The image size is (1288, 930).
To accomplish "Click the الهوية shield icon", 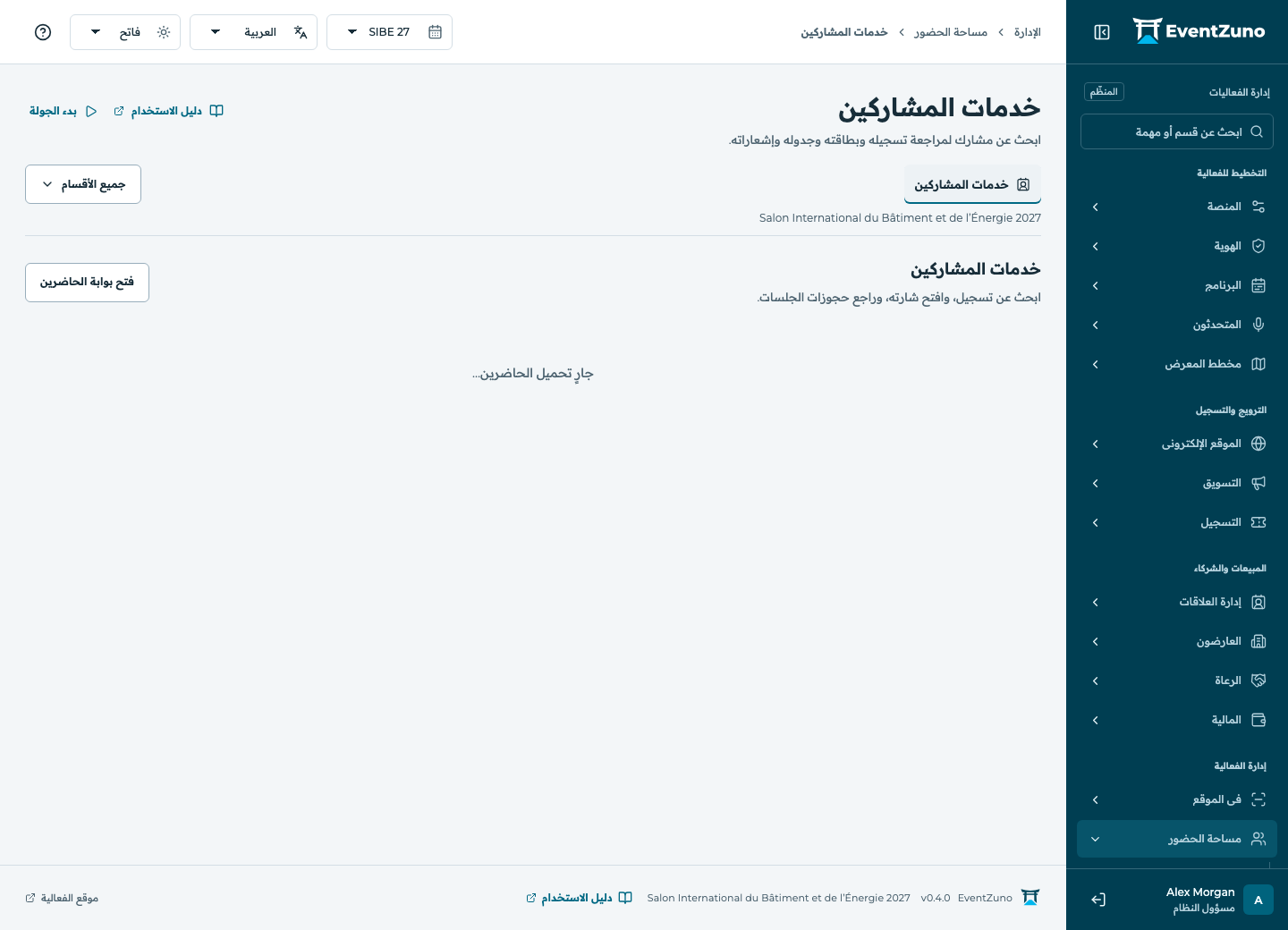I will [x=1258, y=246].
